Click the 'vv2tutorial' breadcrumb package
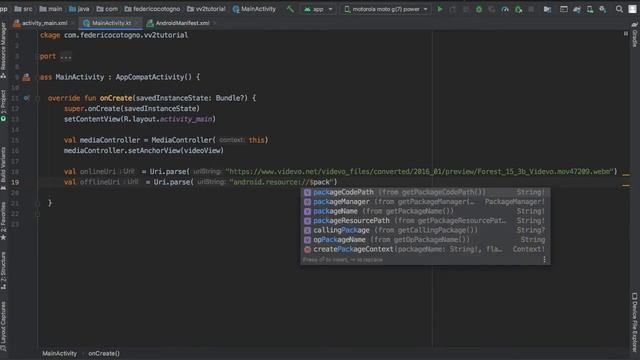This screenshot has width=640, height=360. [206, 9]
